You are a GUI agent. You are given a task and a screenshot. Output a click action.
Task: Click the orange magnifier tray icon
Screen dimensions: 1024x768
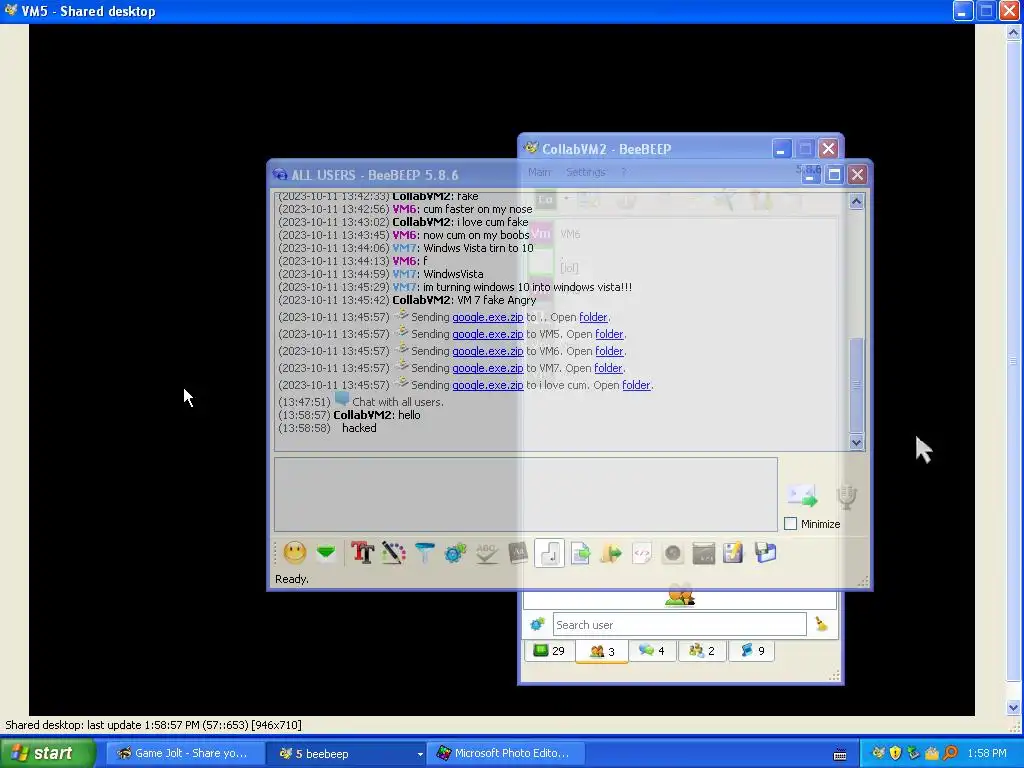[950, 754]
